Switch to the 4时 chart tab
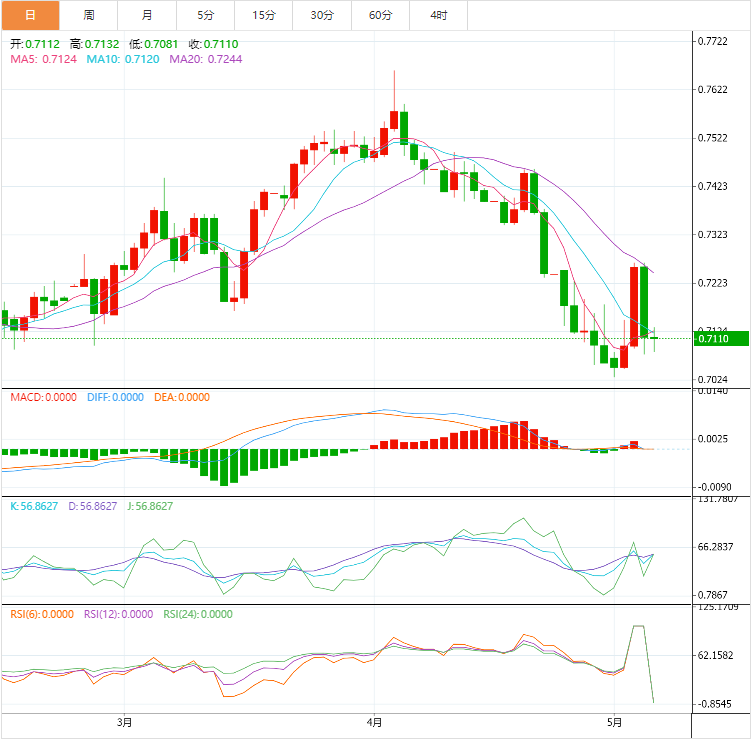This screenshot has height=742, width=754. 439,15
